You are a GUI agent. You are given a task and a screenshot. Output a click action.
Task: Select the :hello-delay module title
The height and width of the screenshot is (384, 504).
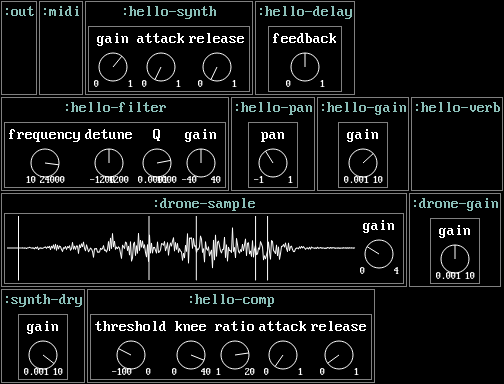305,12
